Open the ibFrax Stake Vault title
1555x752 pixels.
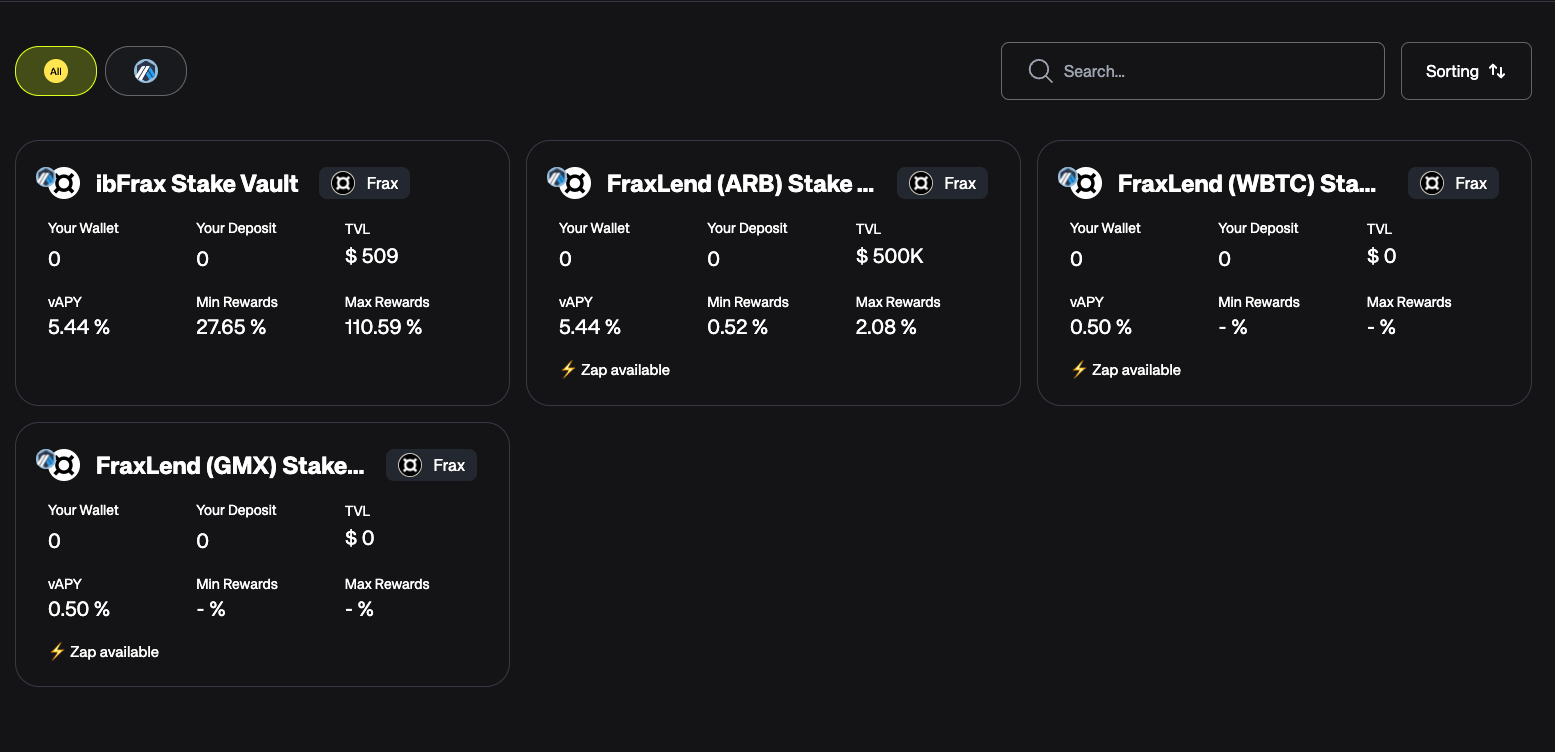point(197,184)
